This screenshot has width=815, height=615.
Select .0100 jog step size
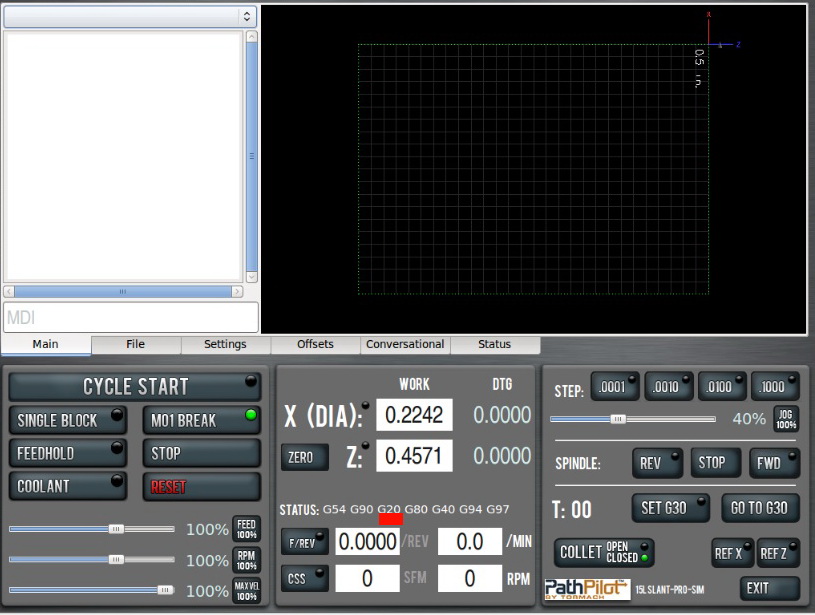(722, 387)
